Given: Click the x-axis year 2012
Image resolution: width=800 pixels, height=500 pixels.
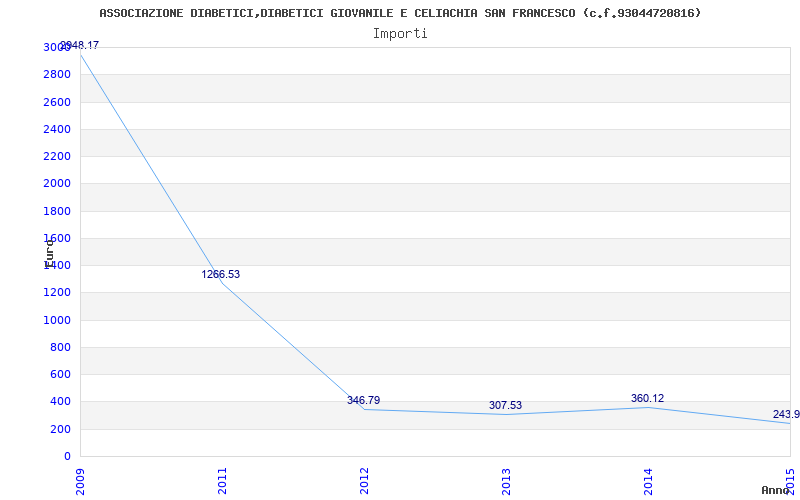Looking at the screenshot, I should 364,482.
